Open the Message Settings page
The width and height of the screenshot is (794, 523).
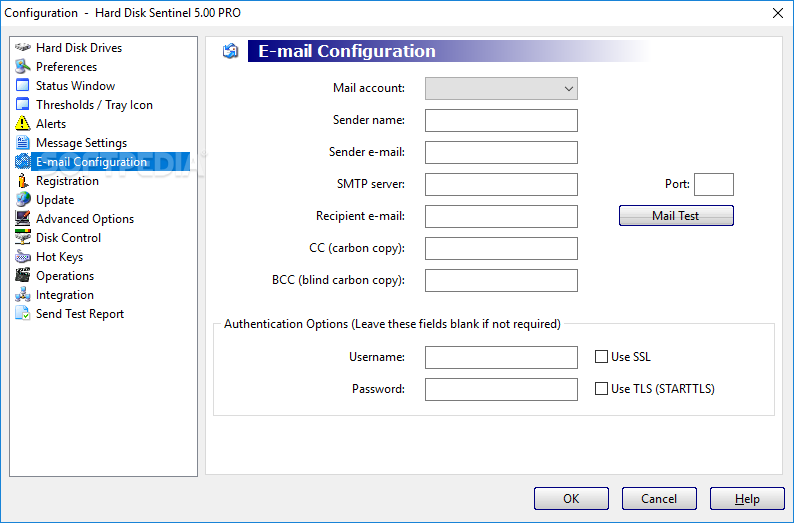click(82, 143)
